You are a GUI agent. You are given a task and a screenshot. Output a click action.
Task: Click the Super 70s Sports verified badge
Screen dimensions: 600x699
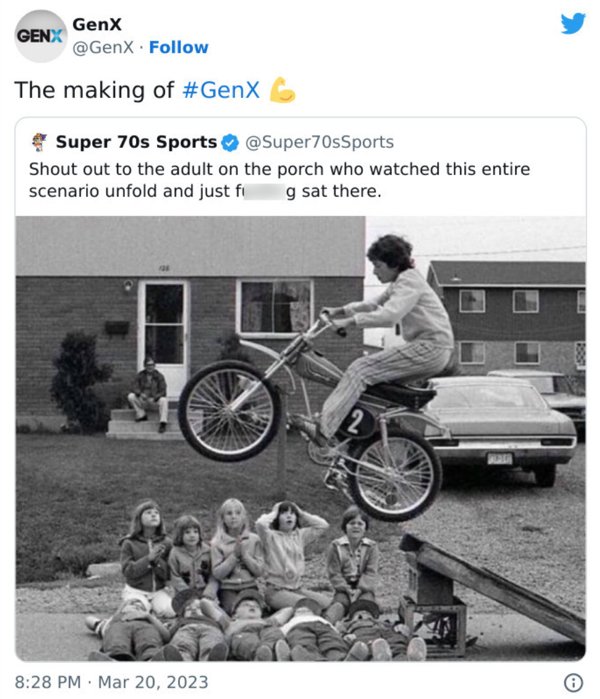pos(230,143)
